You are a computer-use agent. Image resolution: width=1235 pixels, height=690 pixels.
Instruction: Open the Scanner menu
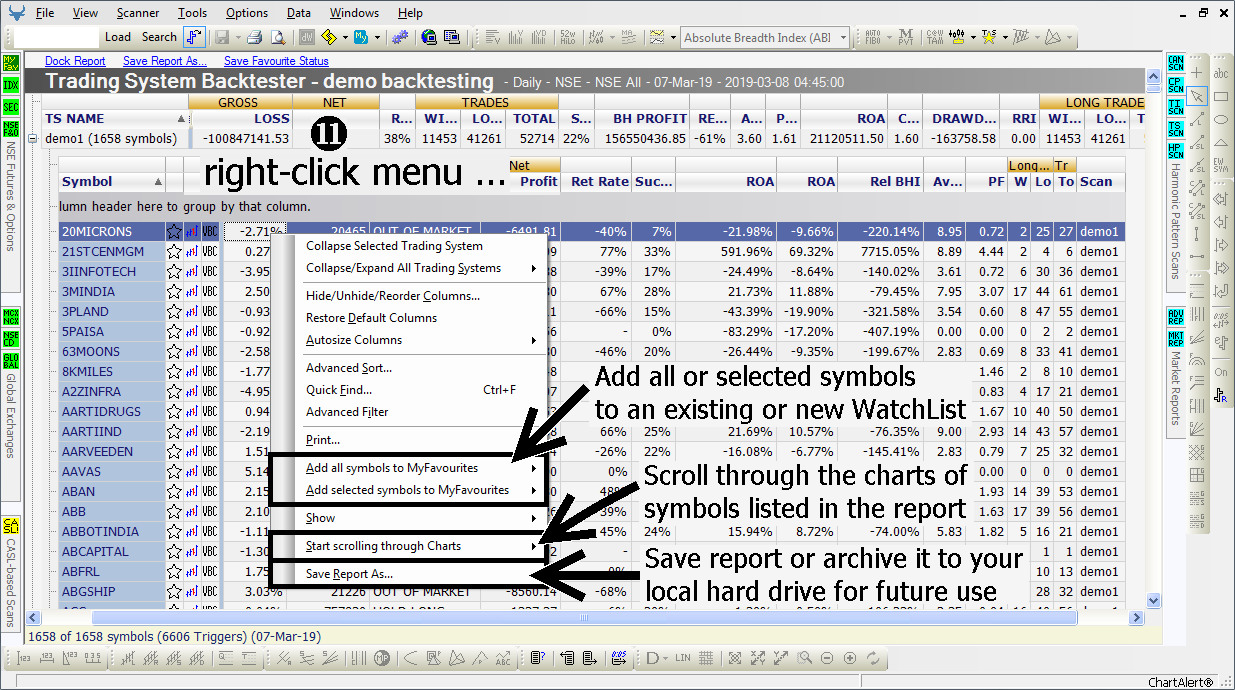pyautogui.click(x=137, y=13)
